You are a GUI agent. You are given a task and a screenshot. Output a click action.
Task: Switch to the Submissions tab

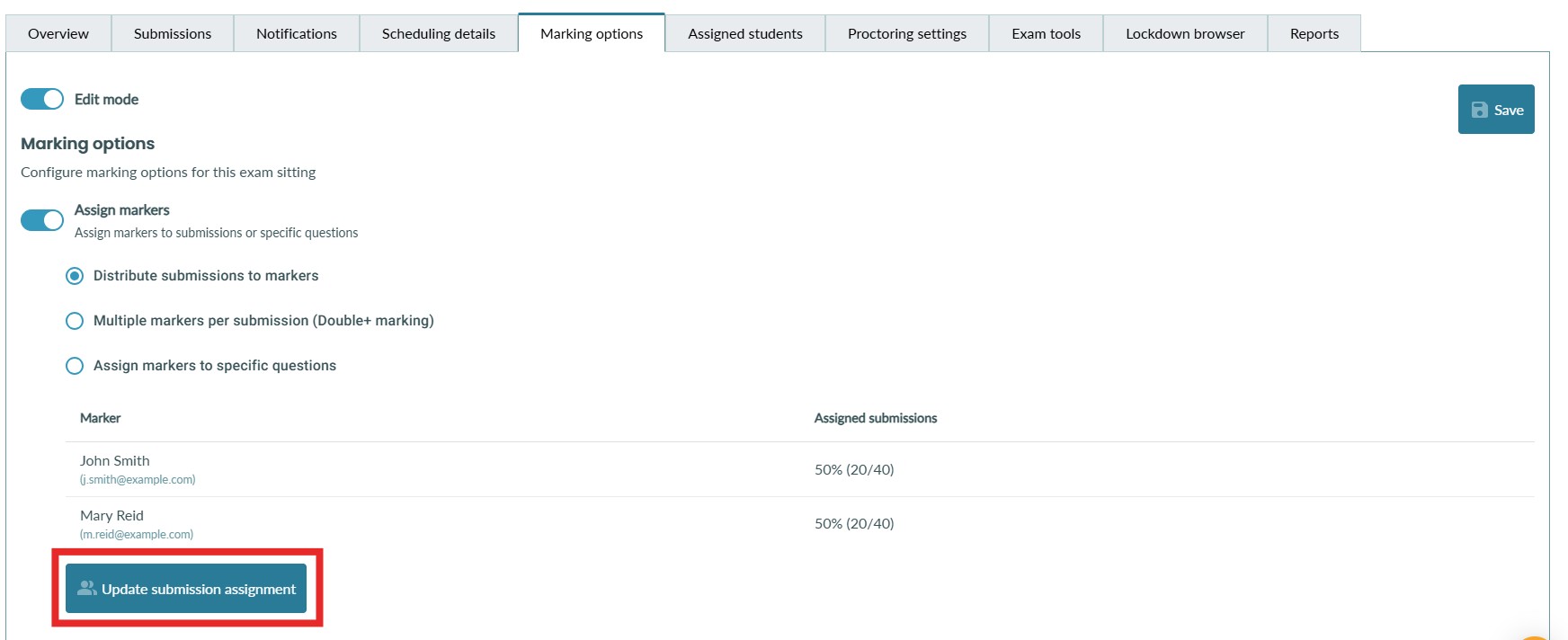173,34
